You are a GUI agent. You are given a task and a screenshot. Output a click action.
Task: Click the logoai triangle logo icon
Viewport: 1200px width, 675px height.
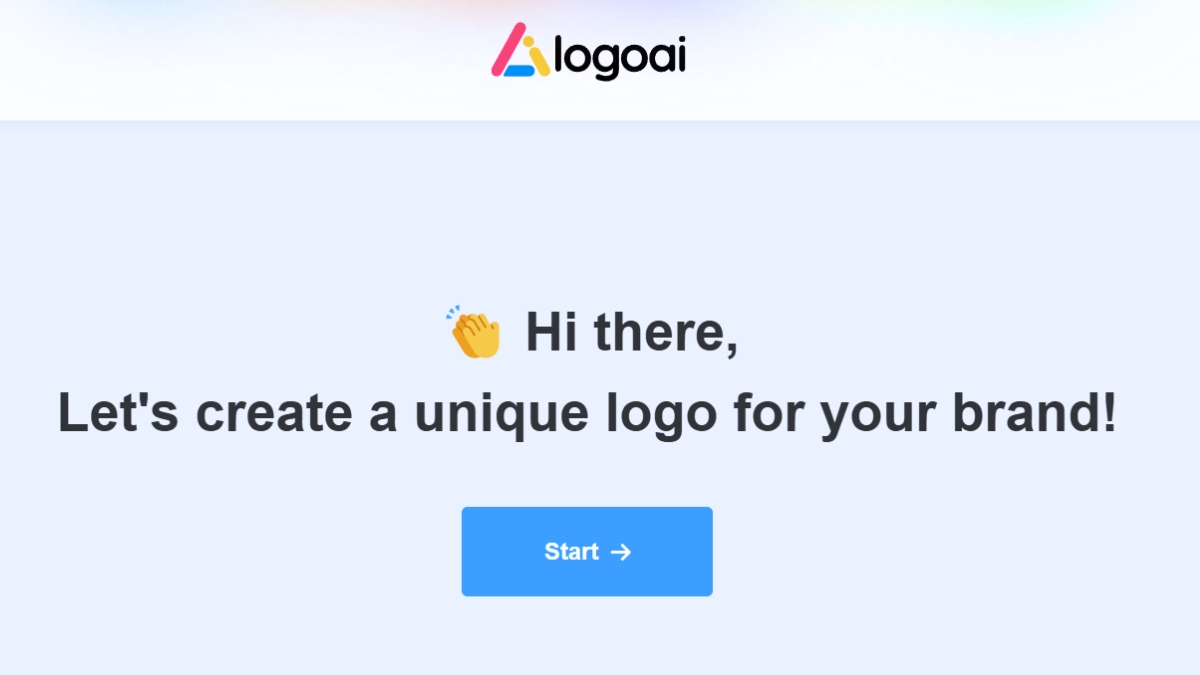point(520,50)
